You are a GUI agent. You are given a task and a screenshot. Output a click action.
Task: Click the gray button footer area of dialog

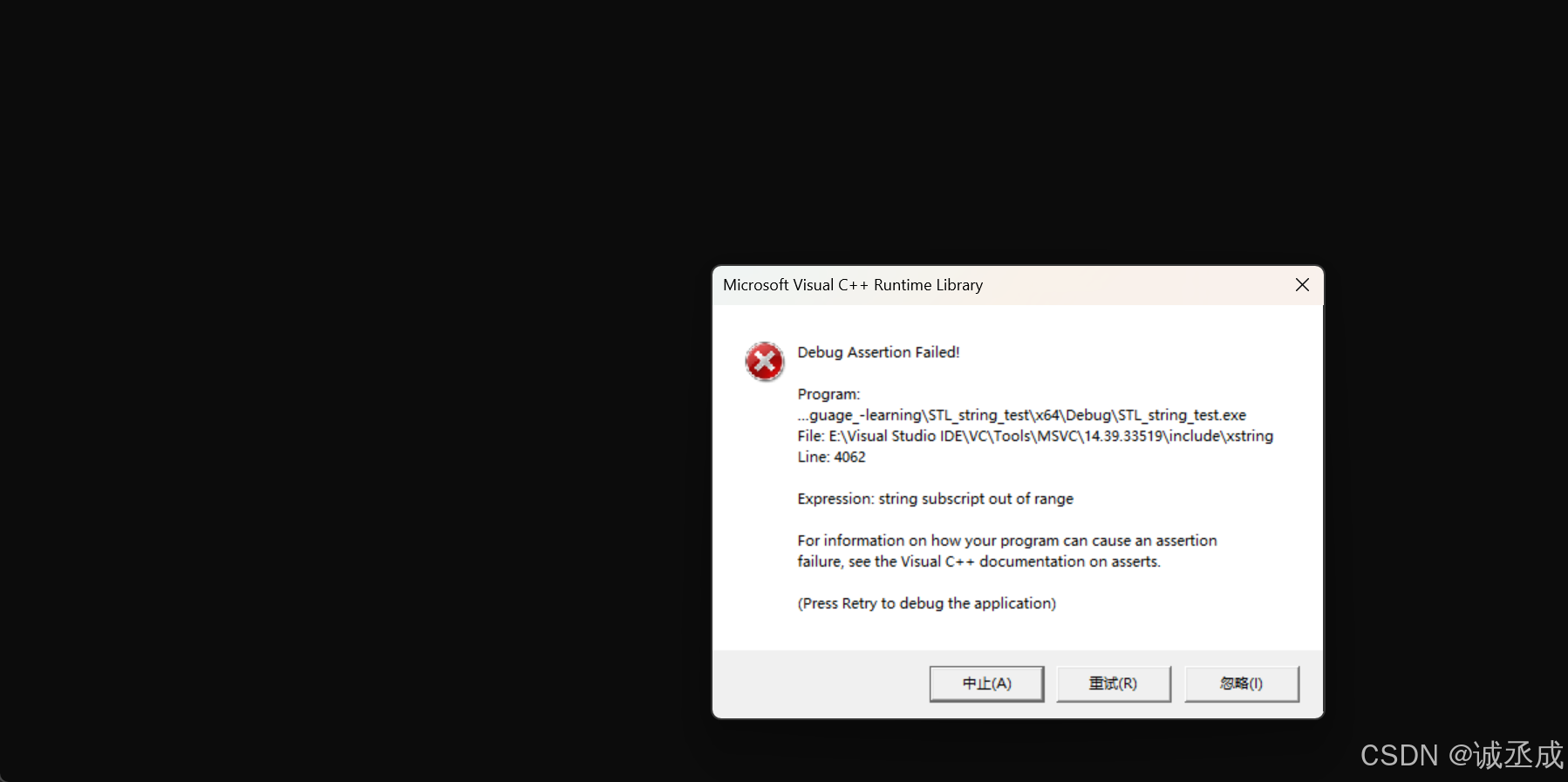[x=820, y=683]
